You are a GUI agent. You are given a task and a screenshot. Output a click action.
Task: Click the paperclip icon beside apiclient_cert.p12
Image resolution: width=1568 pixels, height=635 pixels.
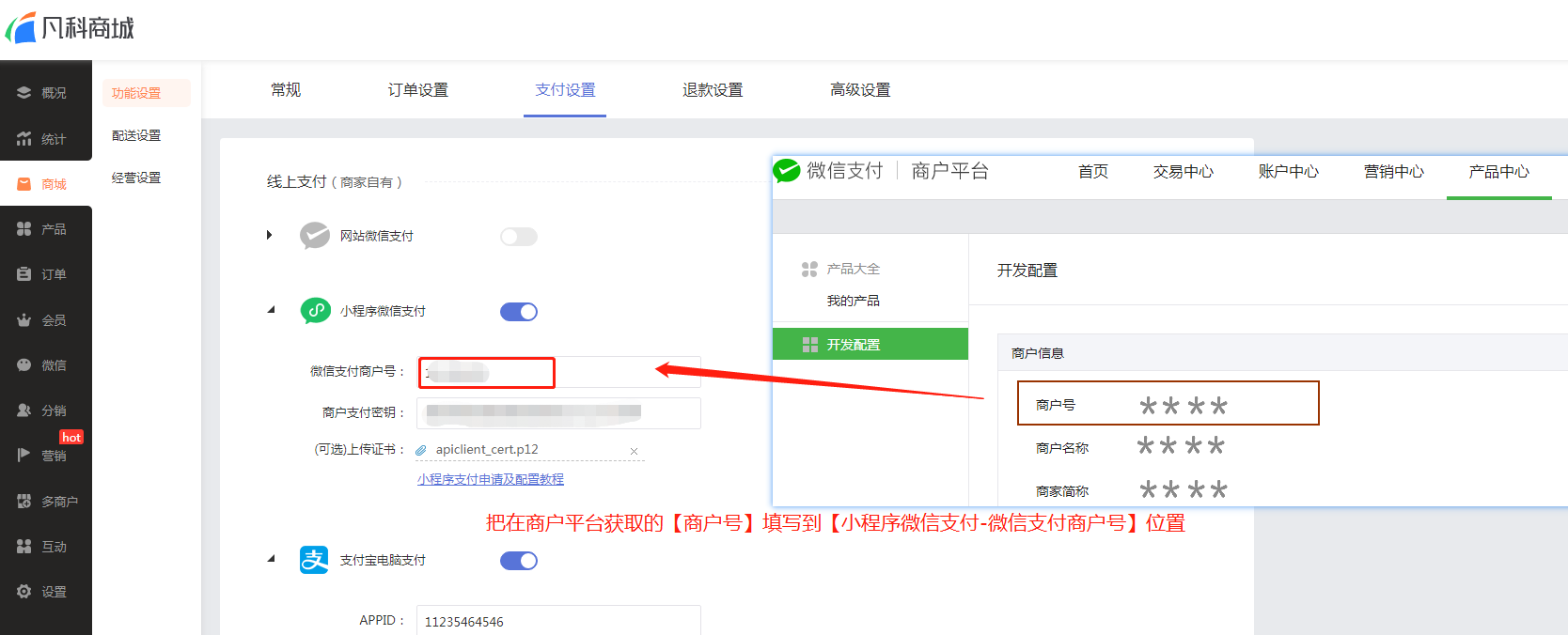pyautogui.click(x=421, y=450)
